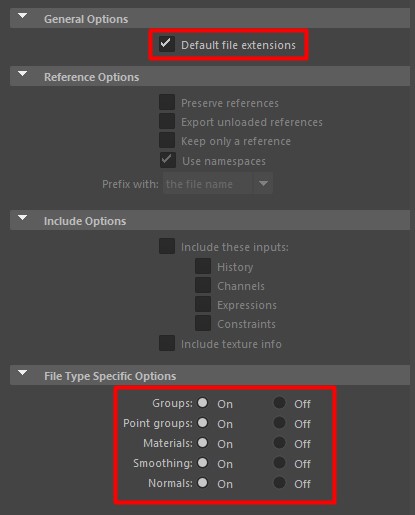Enable Include texture info checkbox
The image size is (415, 515).
(x=167, y=343)
